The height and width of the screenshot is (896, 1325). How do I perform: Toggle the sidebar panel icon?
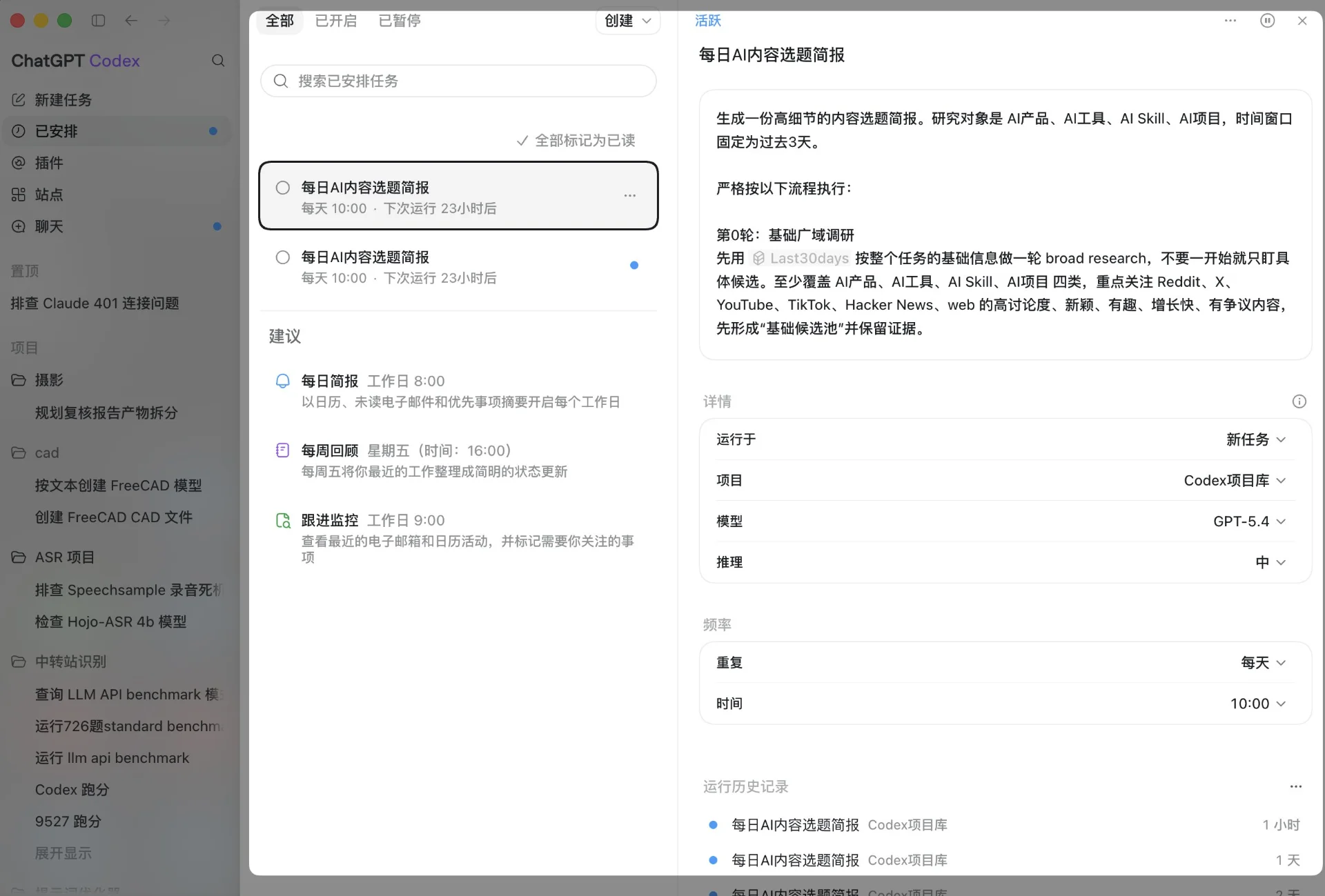click(98, 21)
